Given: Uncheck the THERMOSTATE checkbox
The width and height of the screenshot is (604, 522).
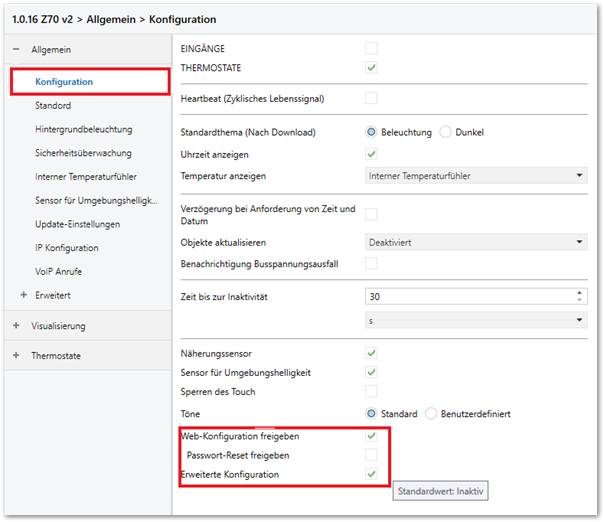Looking at the screenshot, I should coord(371,68).
